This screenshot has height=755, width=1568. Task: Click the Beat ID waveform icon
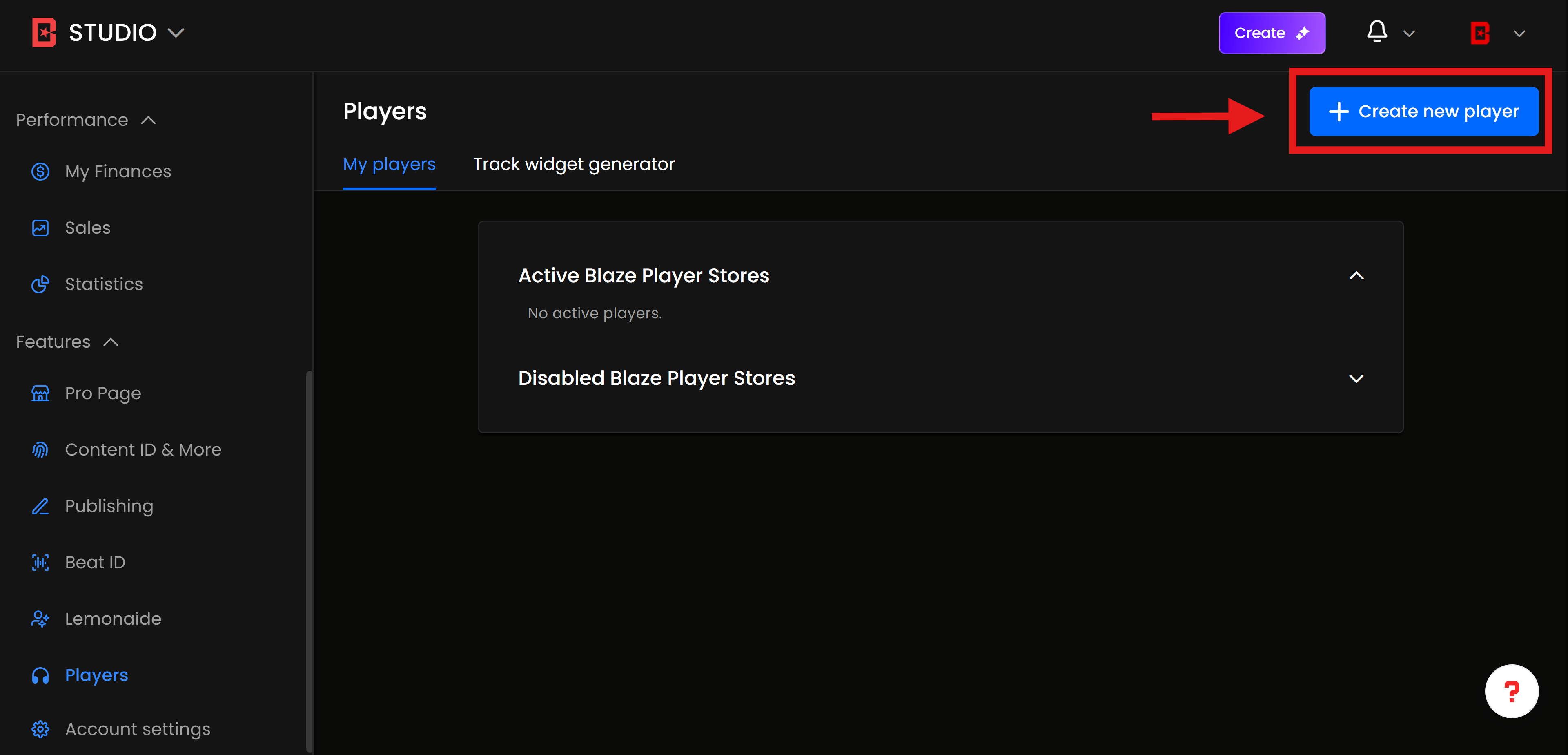pos(40,563)
